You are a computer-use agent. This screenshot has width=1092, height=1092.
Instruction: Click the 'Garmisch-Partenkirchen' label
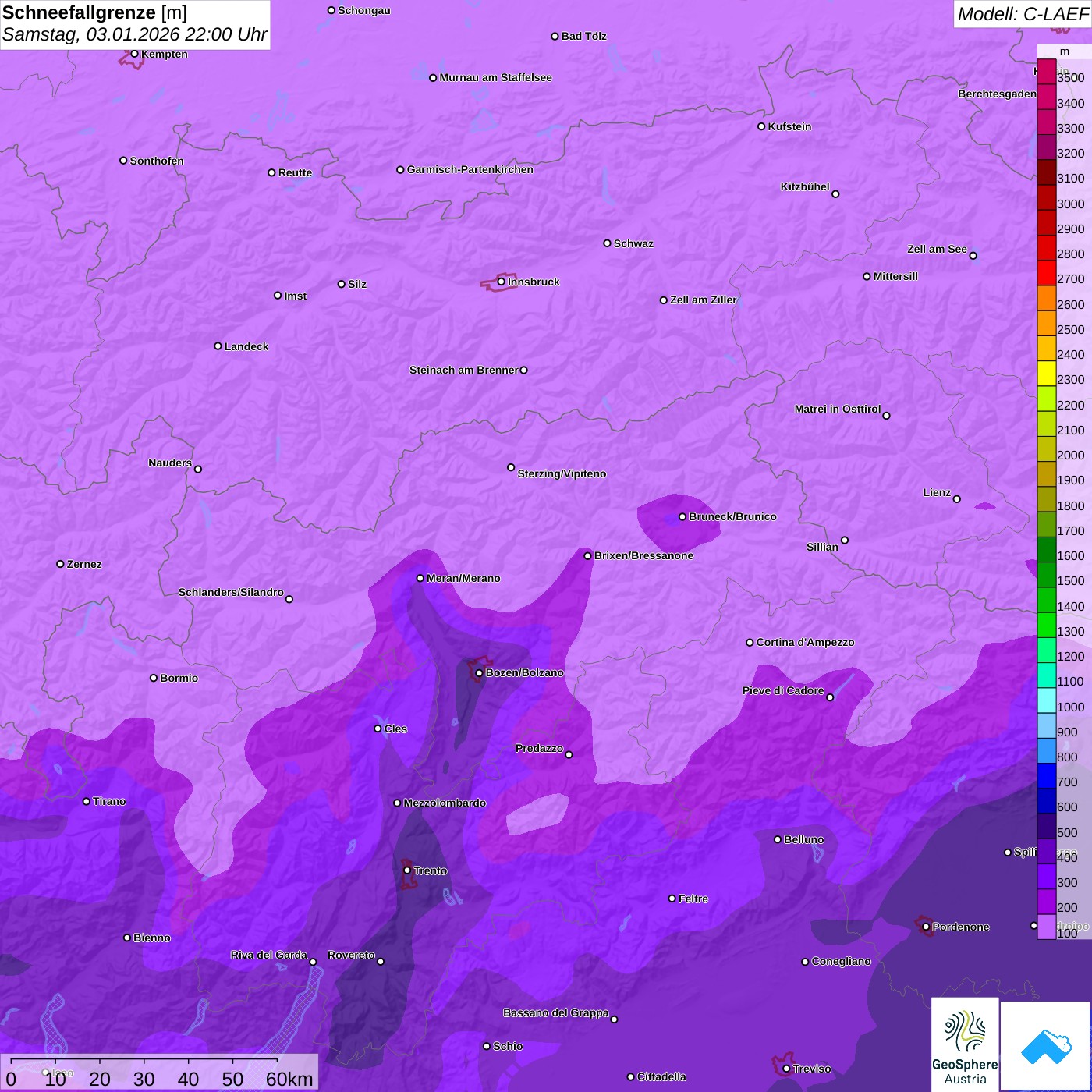(470, 169)
